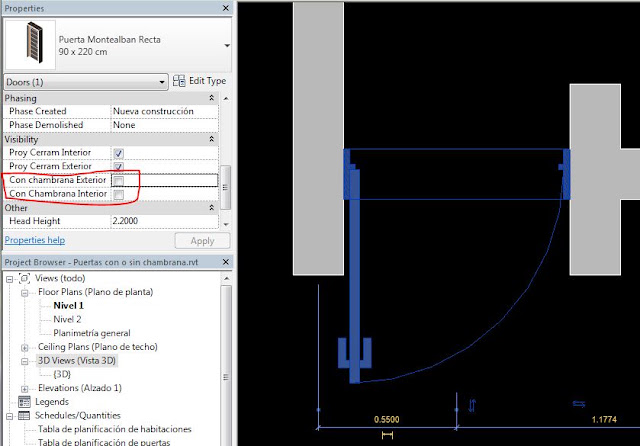
Task: Open the Properties help link
Action: pos(35,240)
